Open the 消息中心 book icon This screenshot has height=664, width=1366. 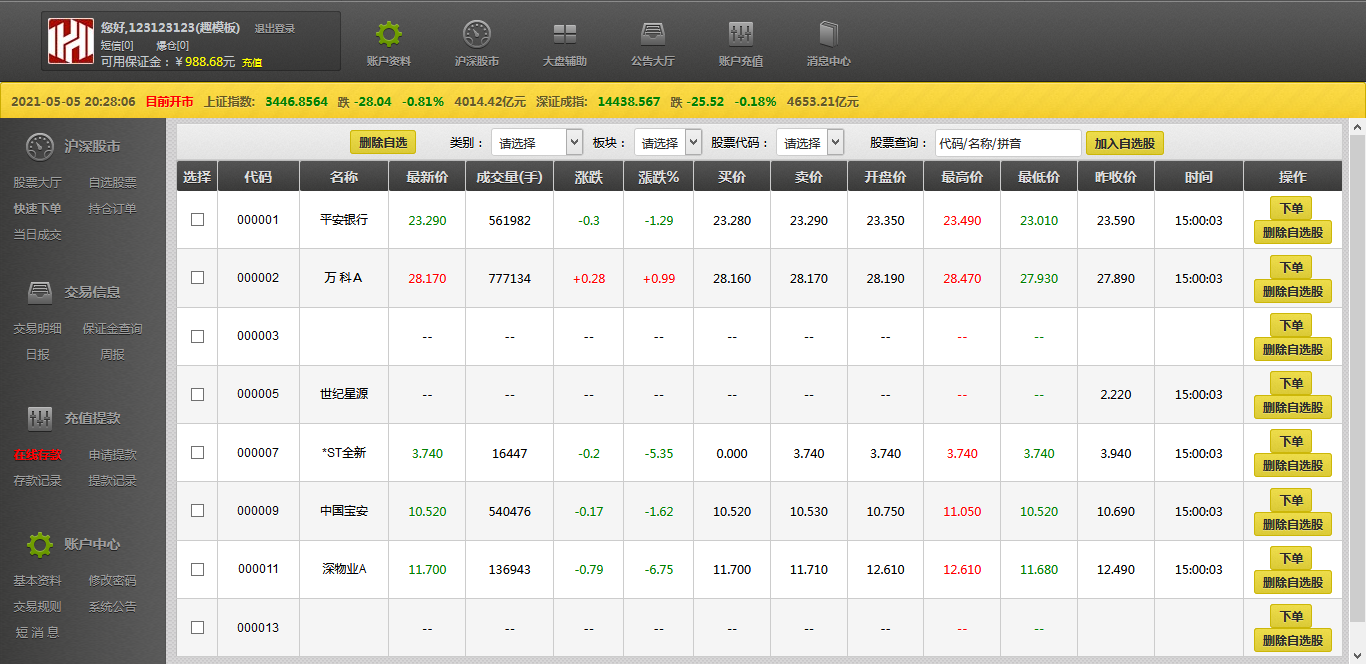829,35
